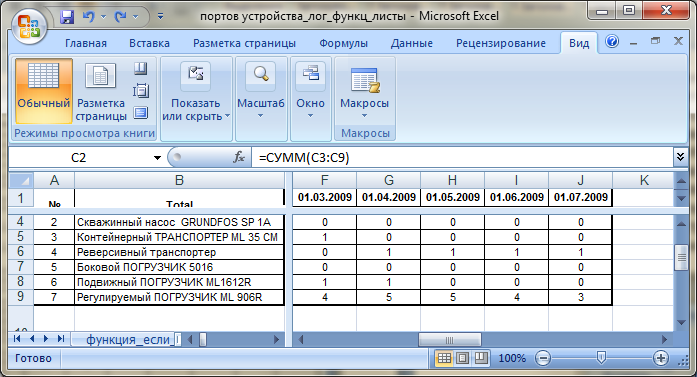The height and width of the screenshot is (377, 697).
Task: Customize Quick Access Toolbar dropdown
Action: [x=160, y=17]
